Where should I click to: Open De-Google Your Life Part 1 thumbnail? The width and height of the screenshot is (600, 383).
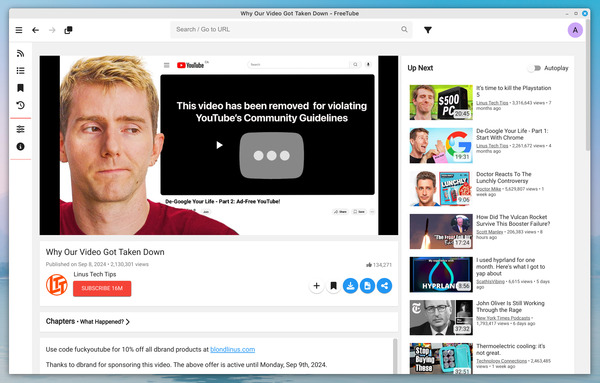click(x=441, y=145)
